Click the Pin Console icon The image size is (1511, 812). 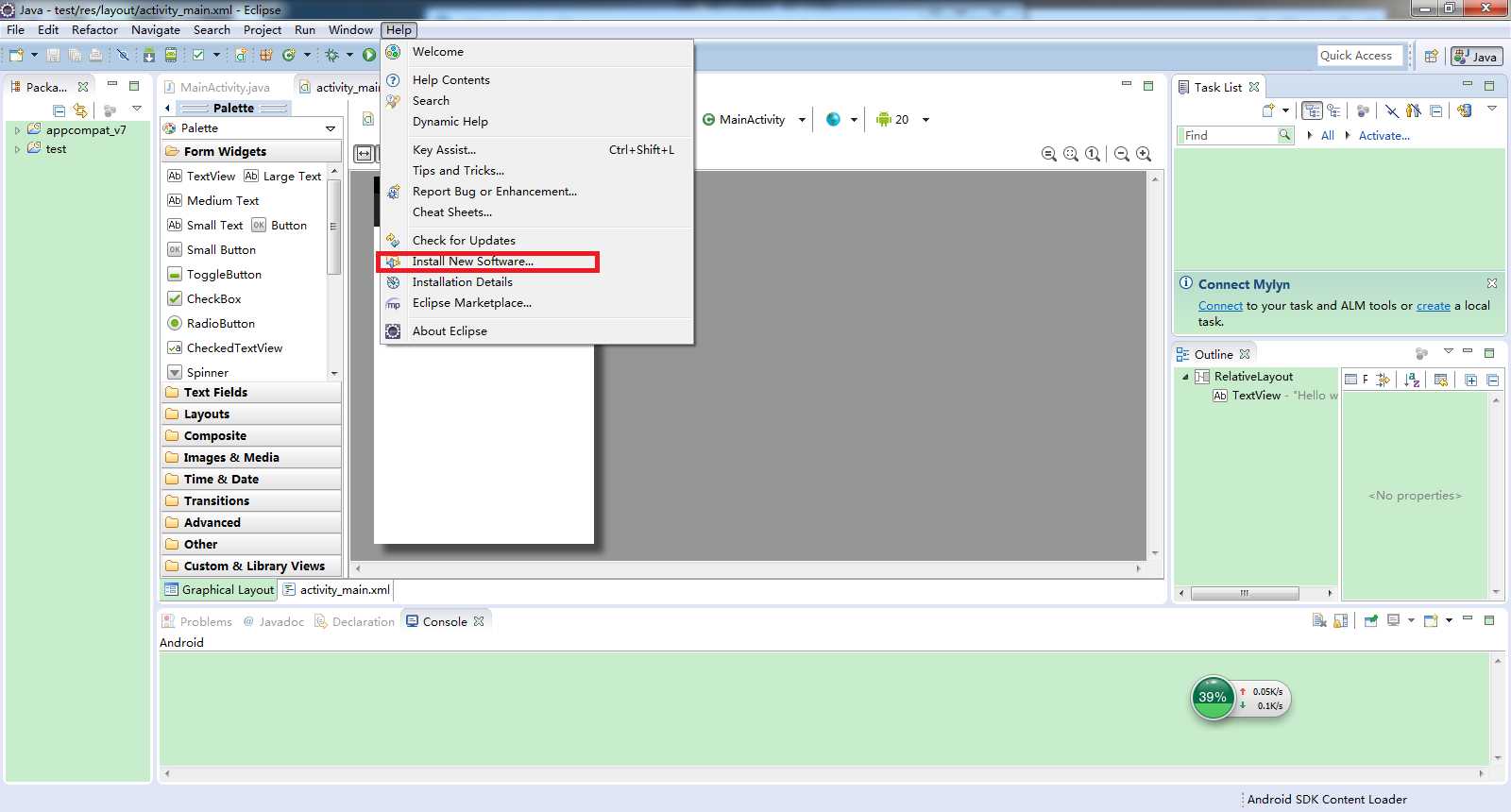click(1370, 620)
